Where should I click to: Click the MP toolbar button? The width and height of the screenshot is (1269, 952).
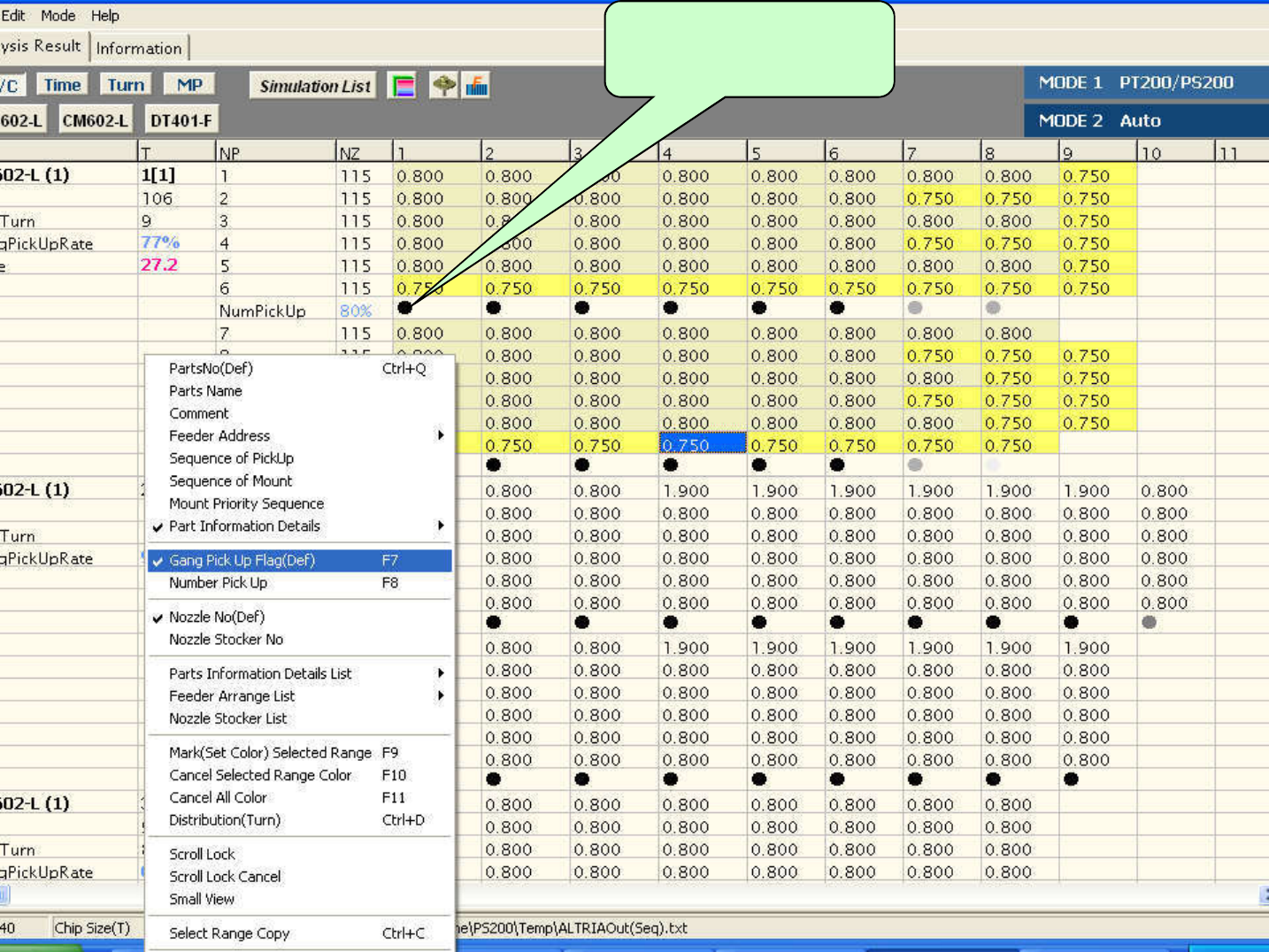(189, 85)
